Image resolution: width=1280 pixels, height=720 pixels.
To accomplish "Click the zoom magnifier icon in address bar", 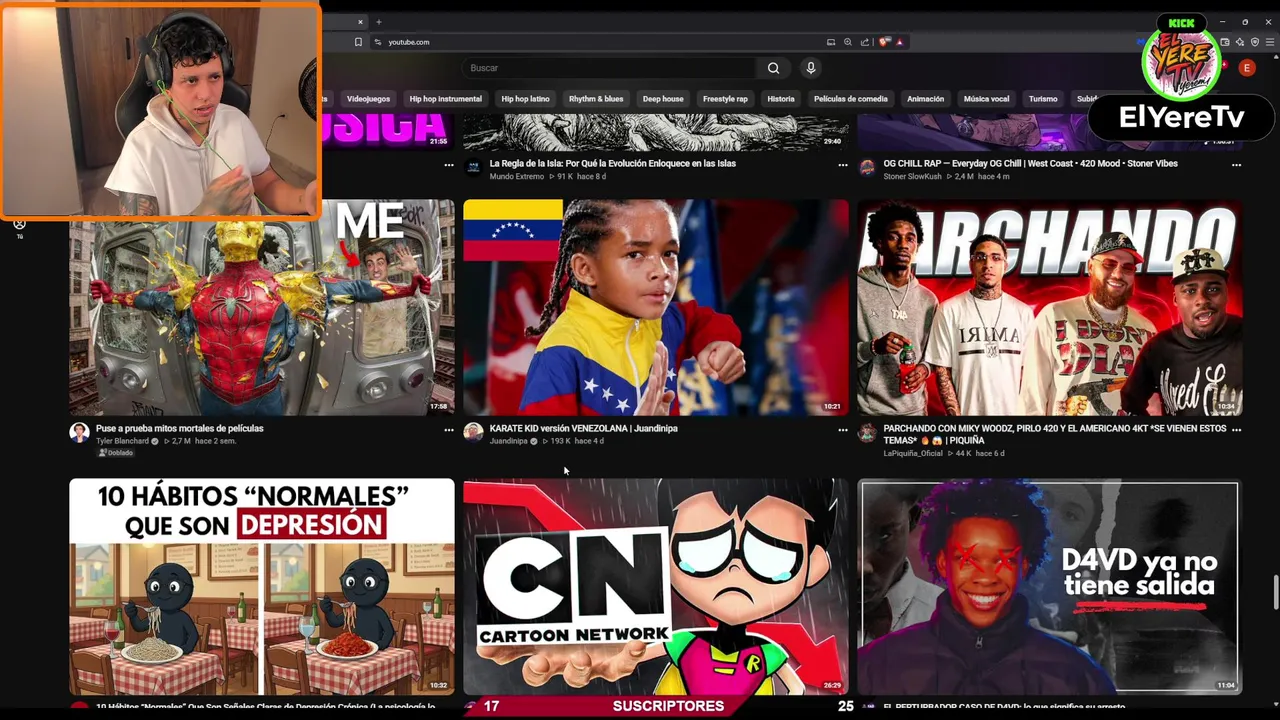I will [848, 42].
